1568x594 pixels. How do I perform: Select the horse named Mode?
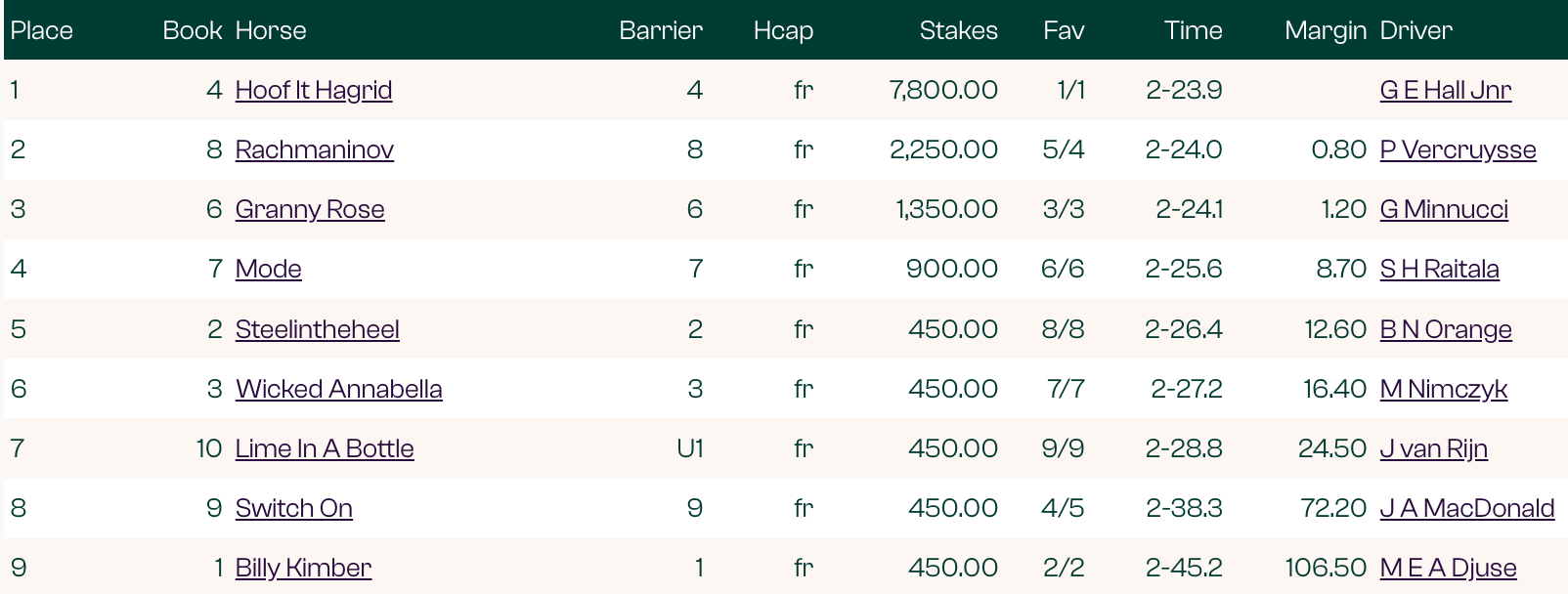click(x=268, y=269)
